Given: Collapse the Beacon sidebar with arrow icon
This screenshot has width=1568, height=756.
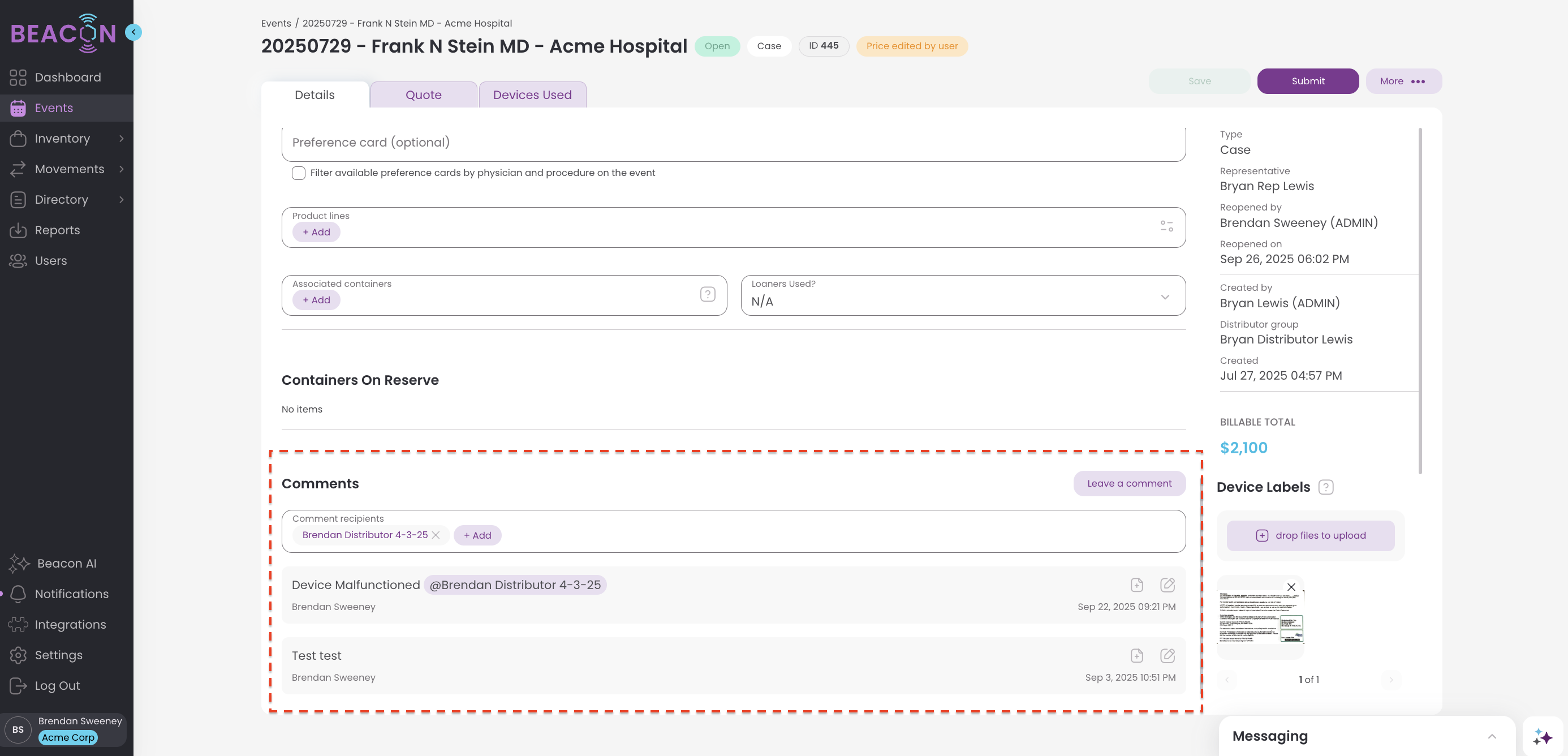Looking at the screenshot, I should (x=133, y=32).
